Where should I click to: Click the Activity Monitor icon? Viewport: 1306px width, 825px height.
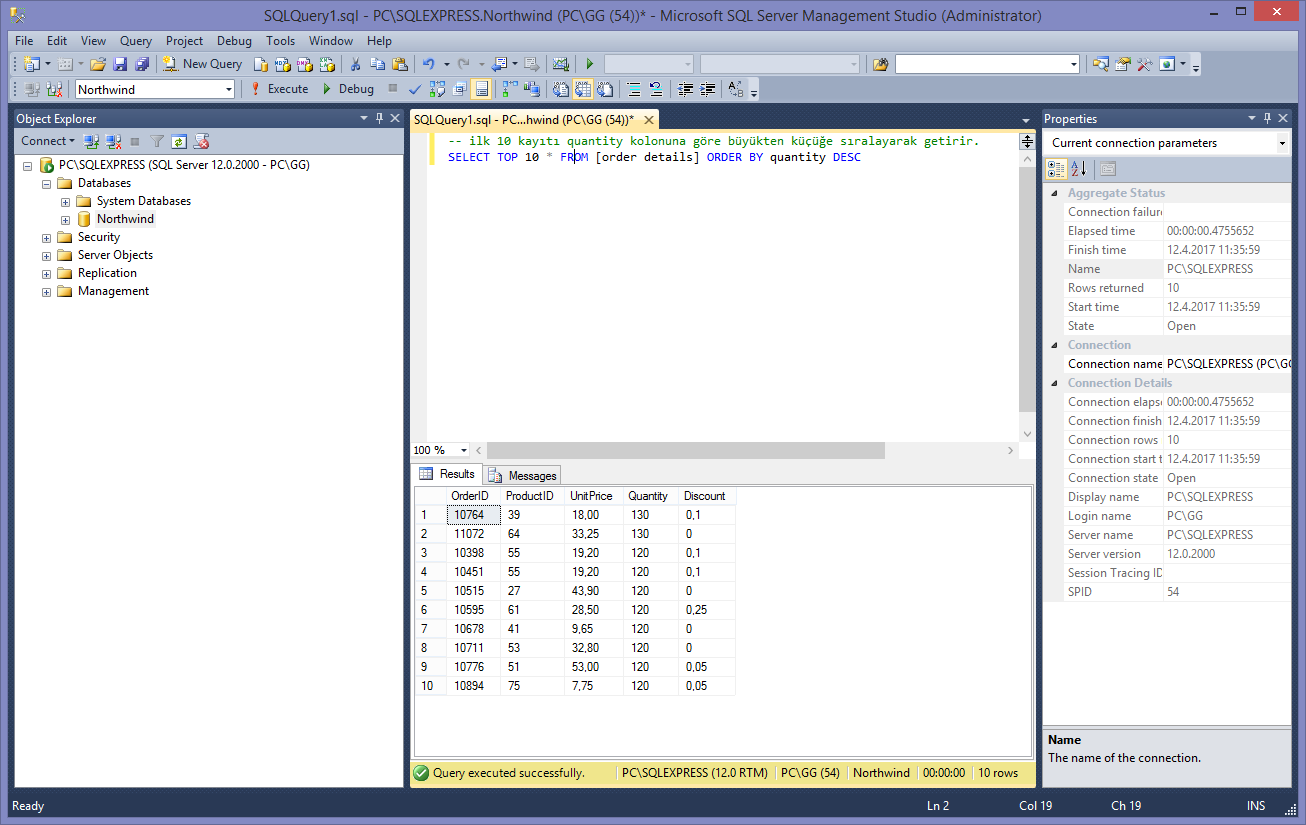pos(560,64)
